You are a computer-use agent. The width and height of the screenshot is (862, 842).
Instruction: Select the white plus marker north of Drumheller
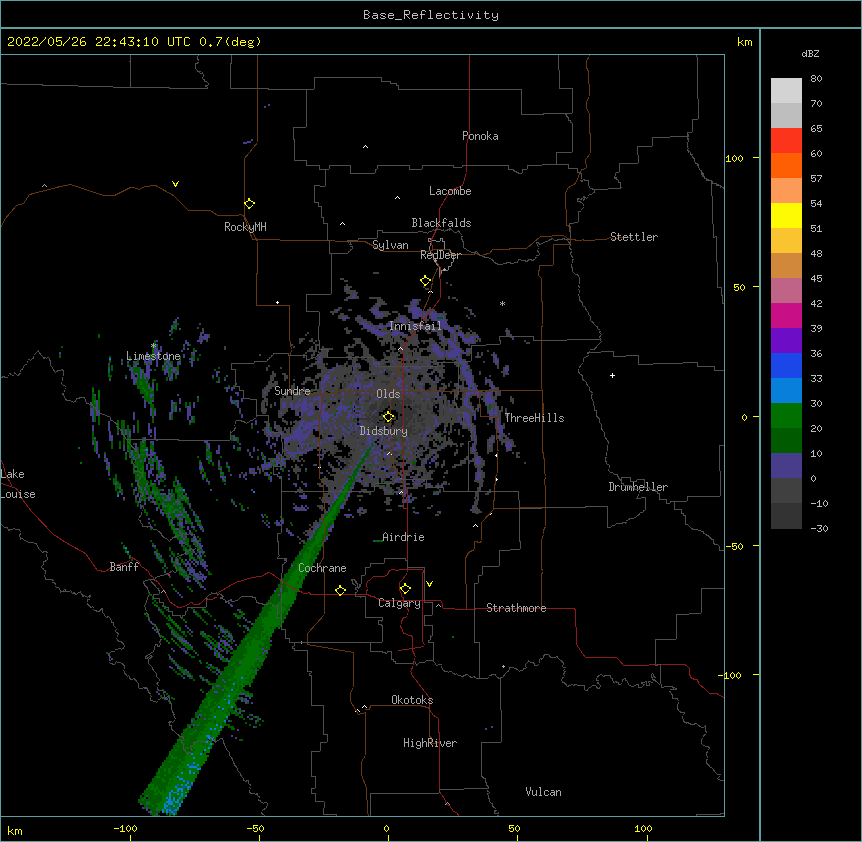click(612, 375)
